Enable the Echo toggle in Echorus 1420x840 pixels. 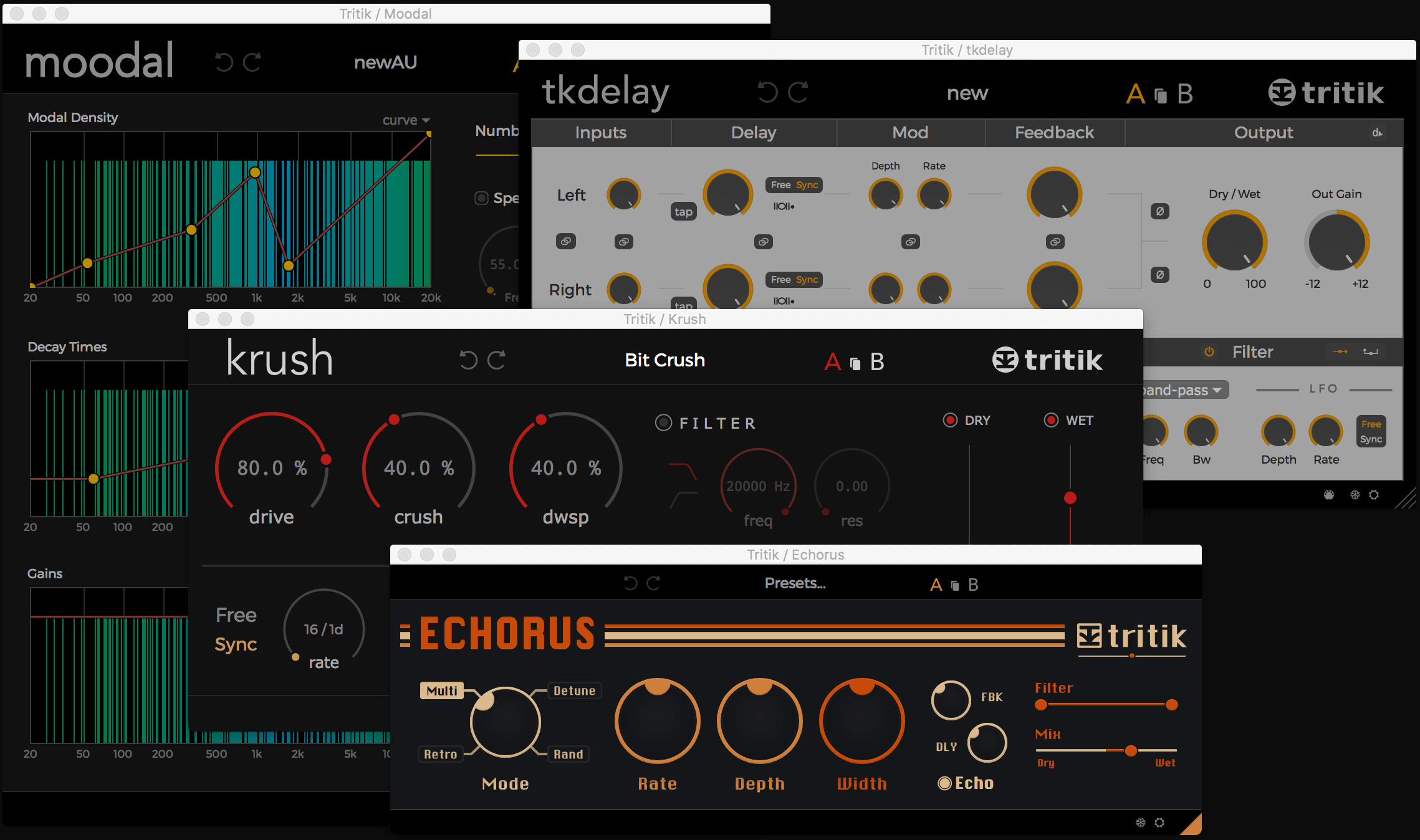click(x=945, y=783)
